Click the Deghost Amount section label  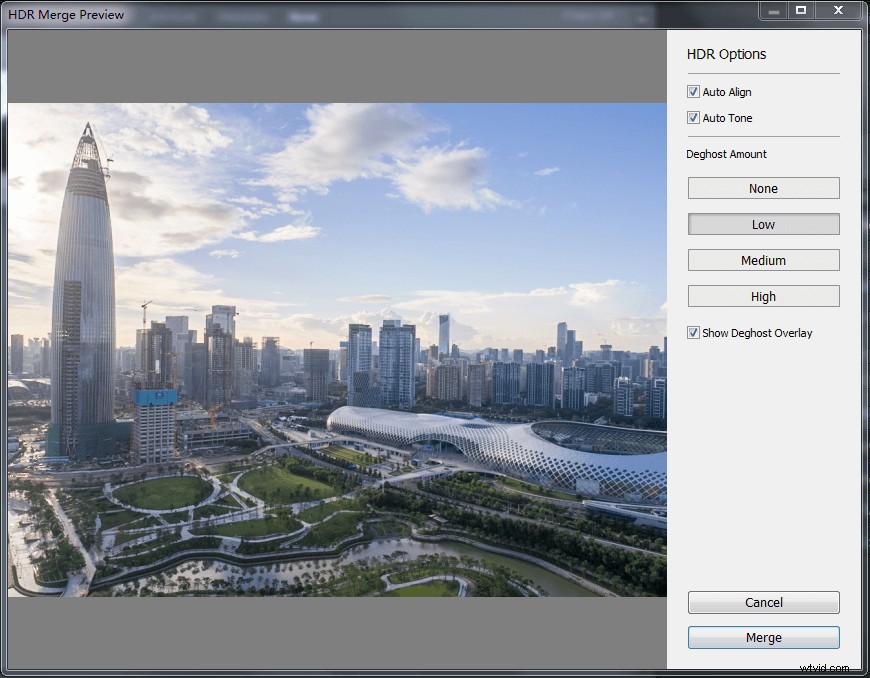point(726,153)
